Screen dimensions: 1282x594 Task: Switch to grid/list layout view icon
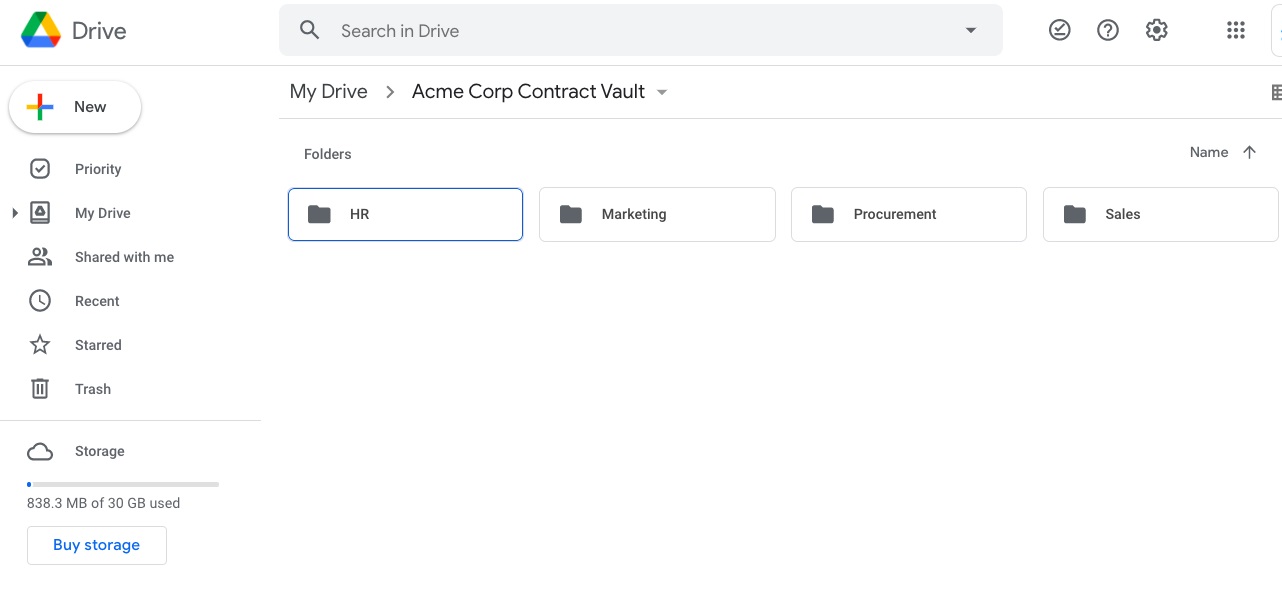pyautogui.click(x=1276, y=92)
